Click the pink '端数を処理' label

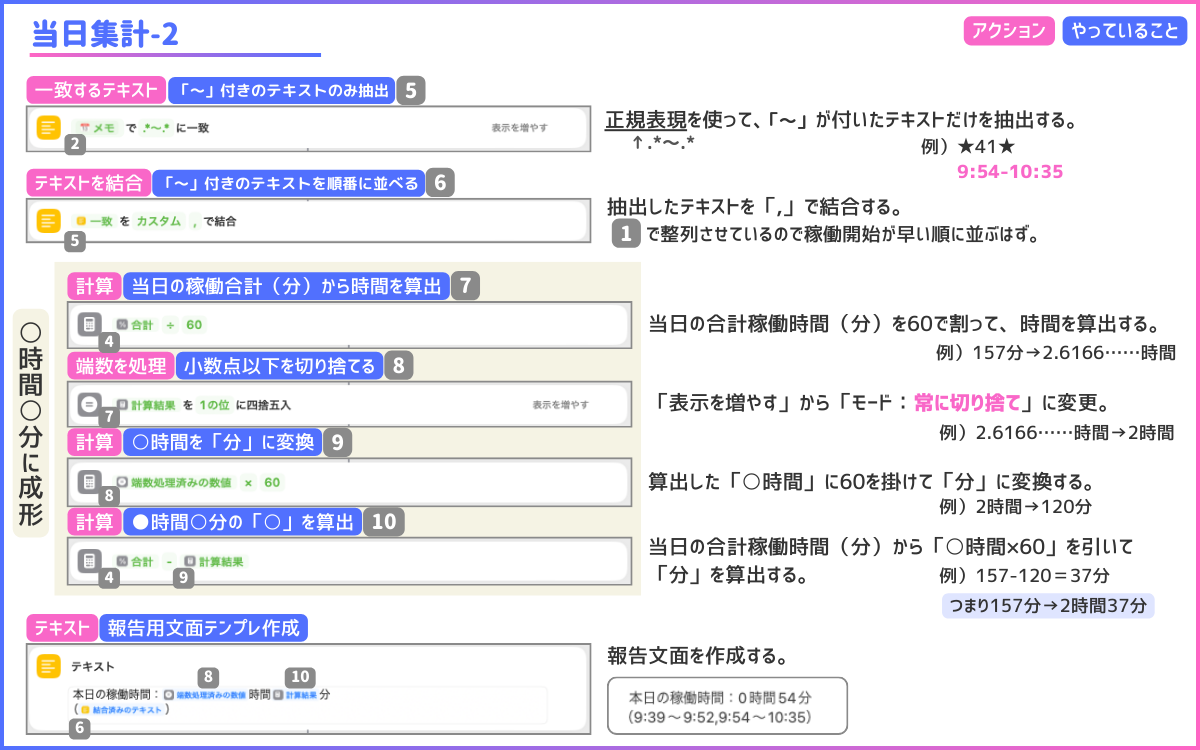[122, 365]
